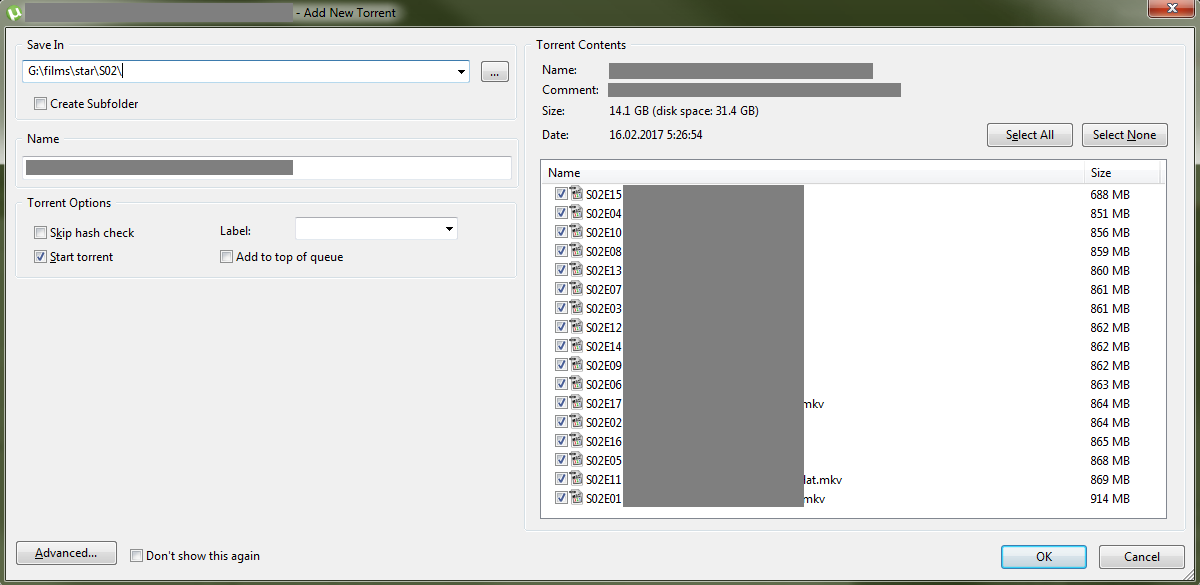Disable the Start torrent option
The image size is (1200, 585).
40,256
